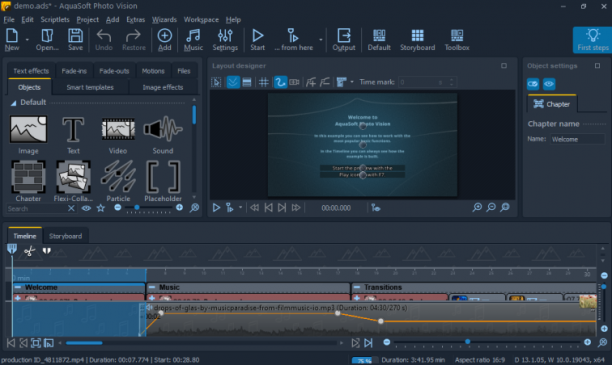Collapse the Transitions chapter in timeline

point(356,287)
